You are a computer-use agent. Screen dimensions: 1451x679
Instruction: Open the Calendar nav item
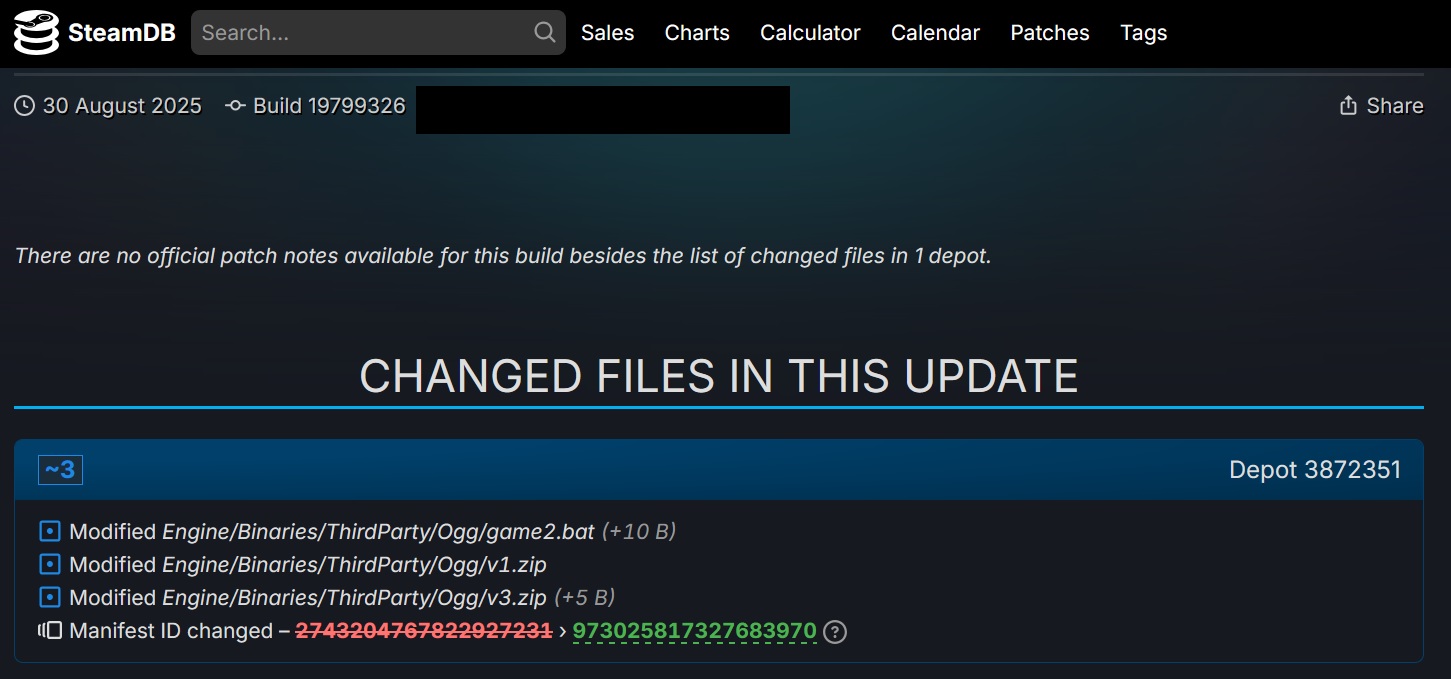(x=936, y=33)
